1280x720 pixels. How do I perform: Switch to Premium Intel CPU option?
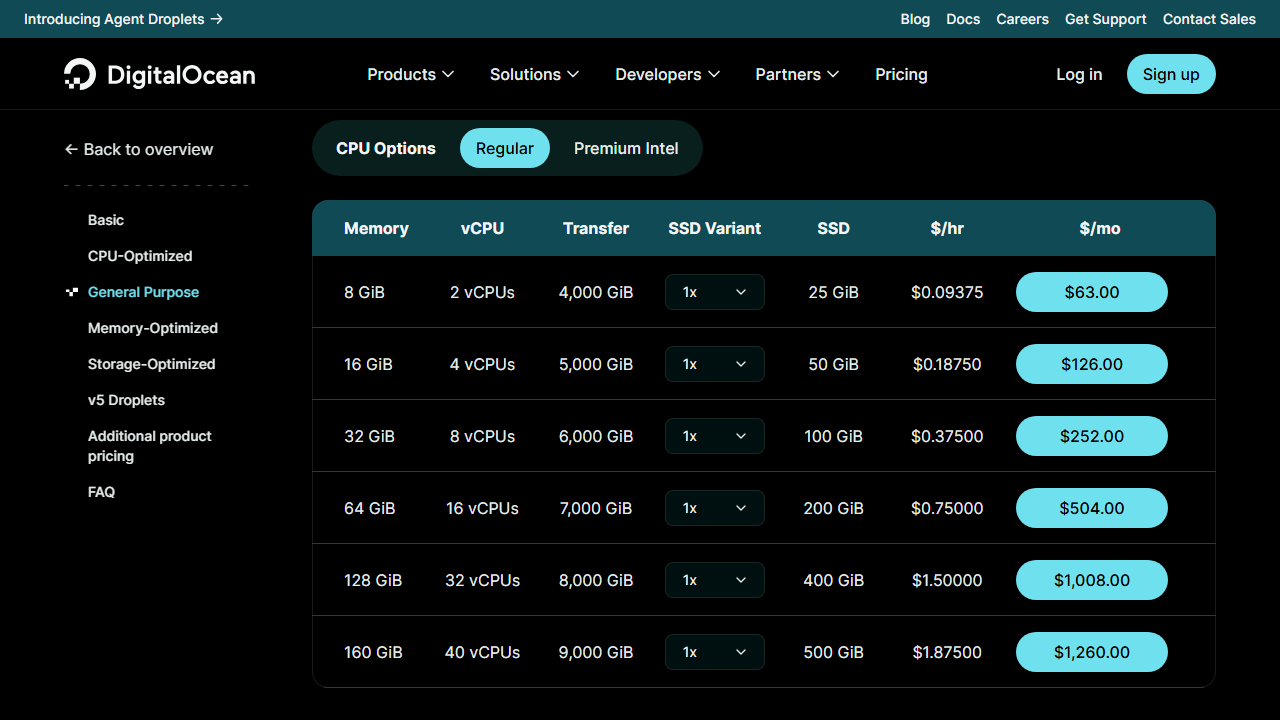pyautogui.click(x=626, y=148)
